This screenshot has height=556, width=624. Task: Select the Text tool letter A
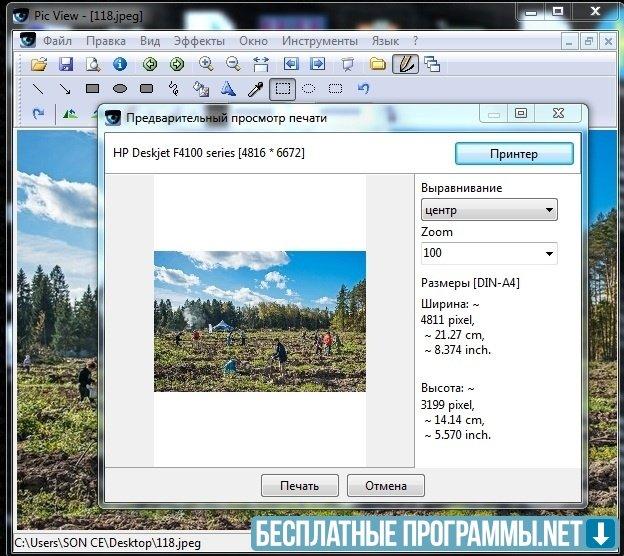click(228, 88)
